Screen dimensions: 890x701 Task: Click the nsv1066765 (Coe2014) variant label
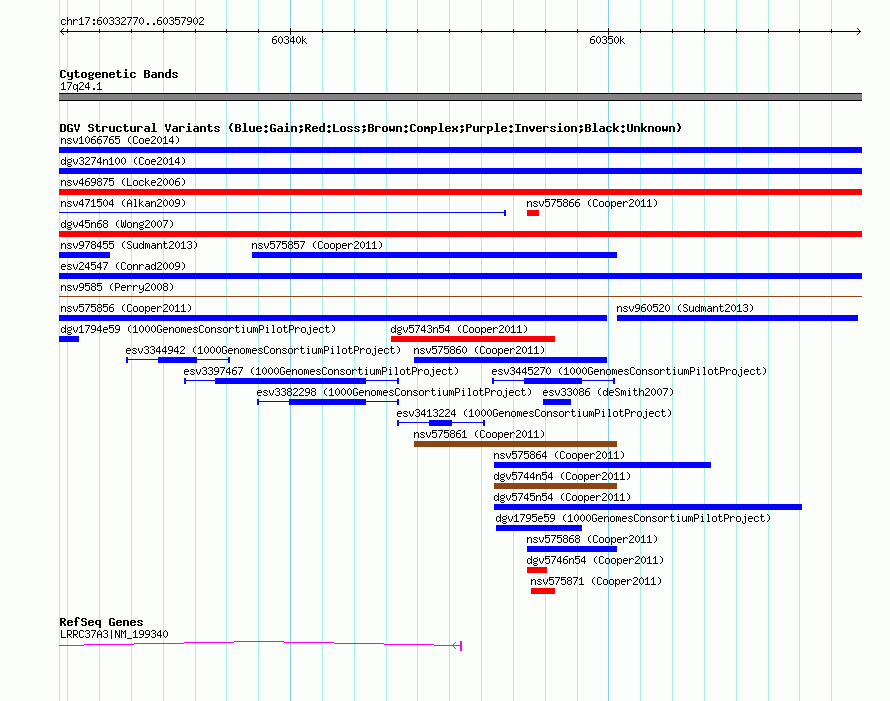120,140
